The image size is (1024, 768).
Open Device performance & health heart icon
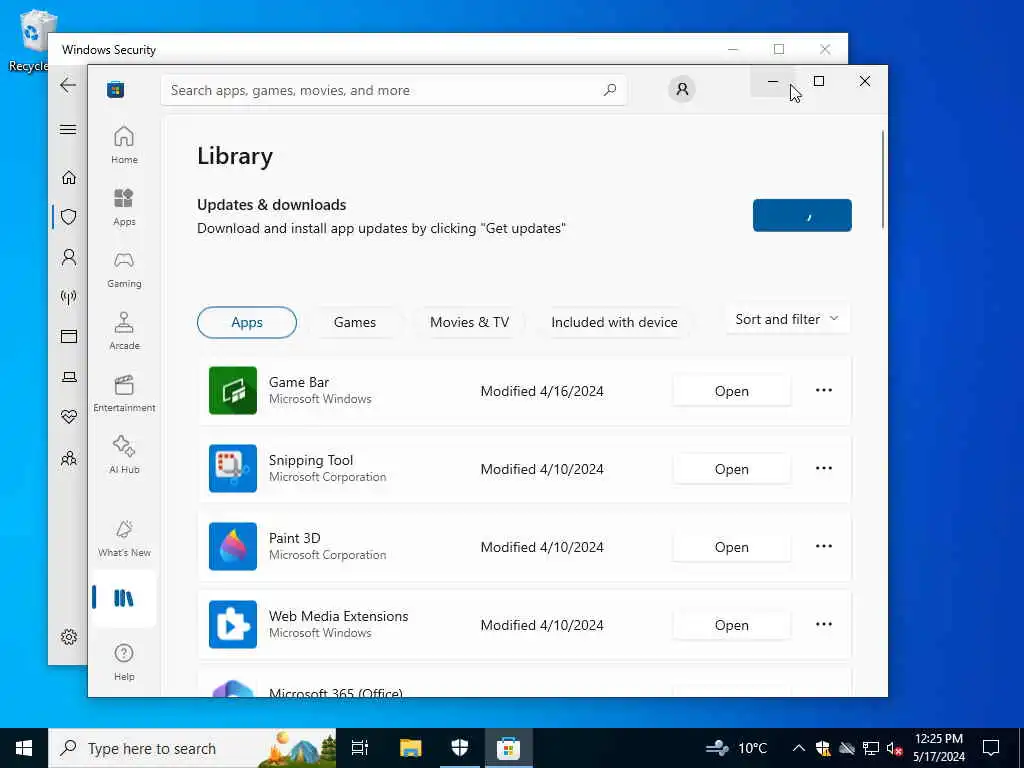(69, 417)
